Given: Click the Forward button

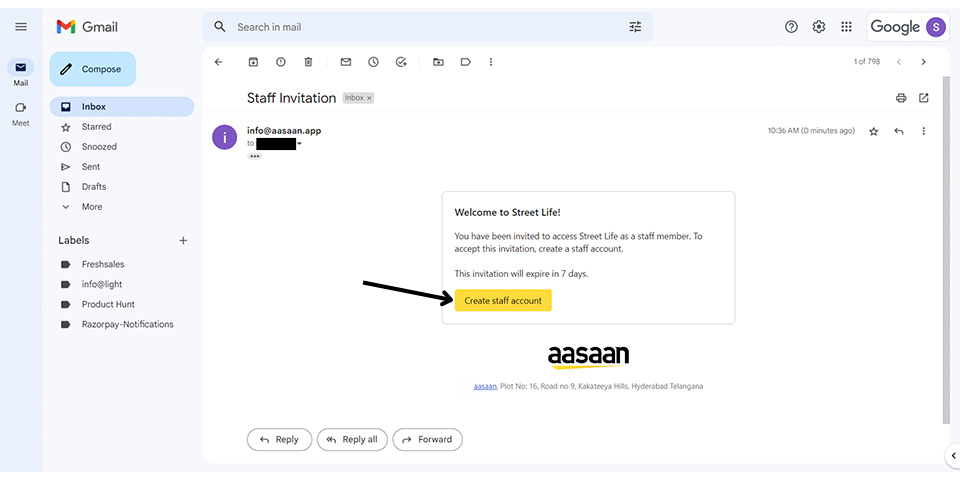Looking at the screenshot, I should point(427,440).
